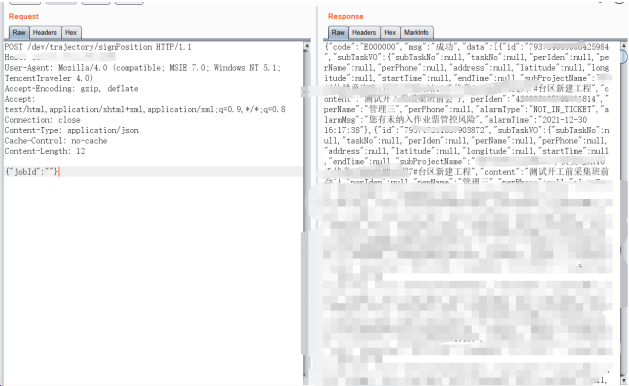Click the Response pane scroll-up arrow
The height and width of the screenshot is (386, 629).
click(624, 46)
